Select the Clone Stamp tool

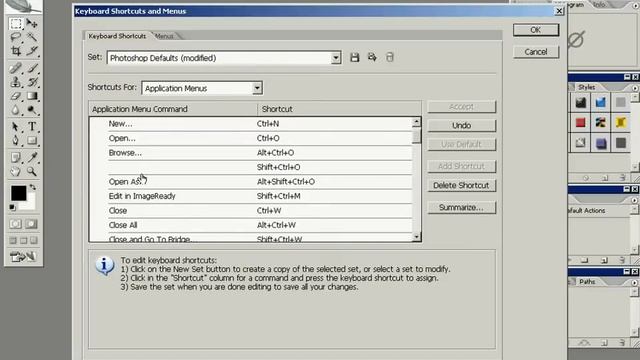tap(16, 82)
